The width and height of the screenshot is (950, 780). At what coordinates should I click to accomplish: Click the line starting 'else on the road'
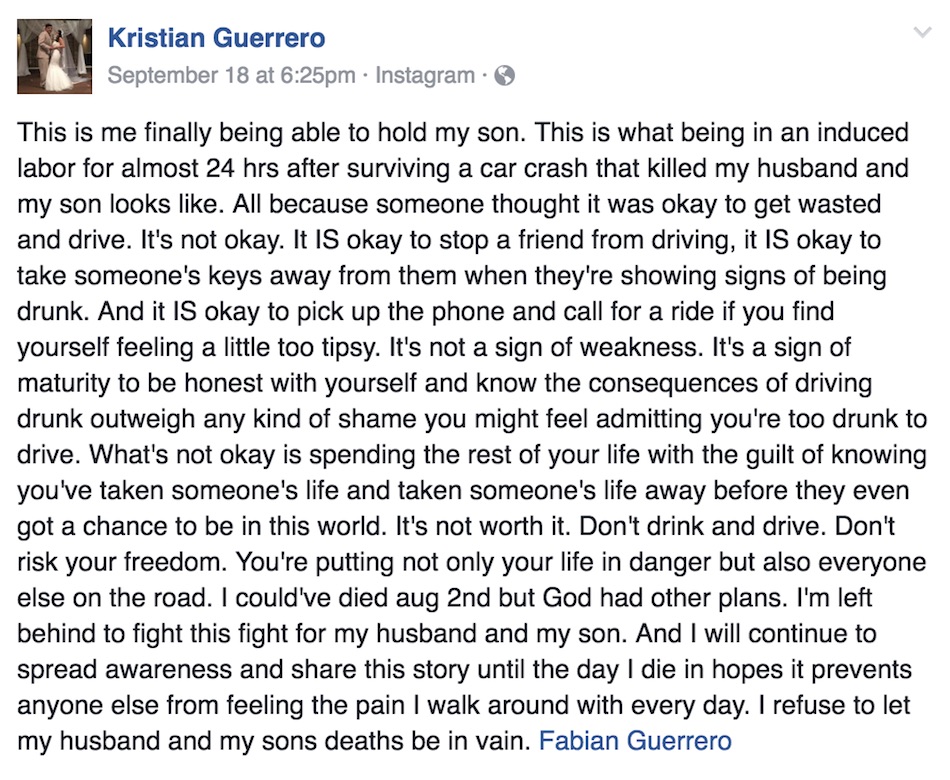tap(444, 598)
